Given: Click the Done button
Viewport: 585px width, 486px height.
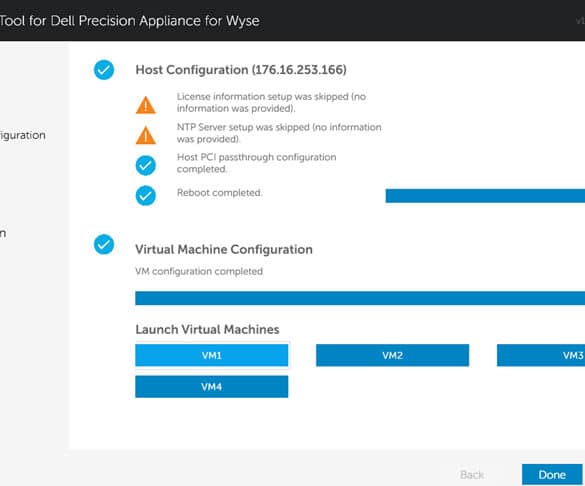Looking at the screenshot, I should click(x=552, y=474).
